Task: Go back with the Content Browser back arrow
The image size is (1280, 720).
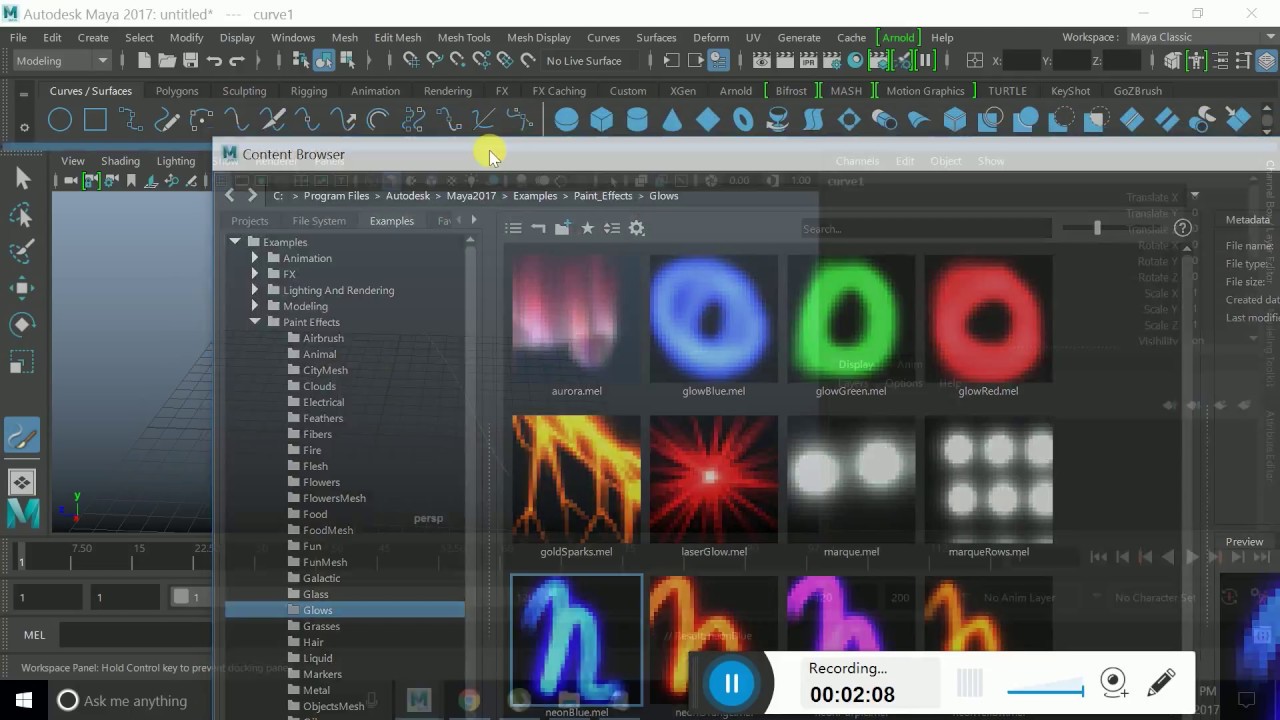Action: tap(230, 196)
